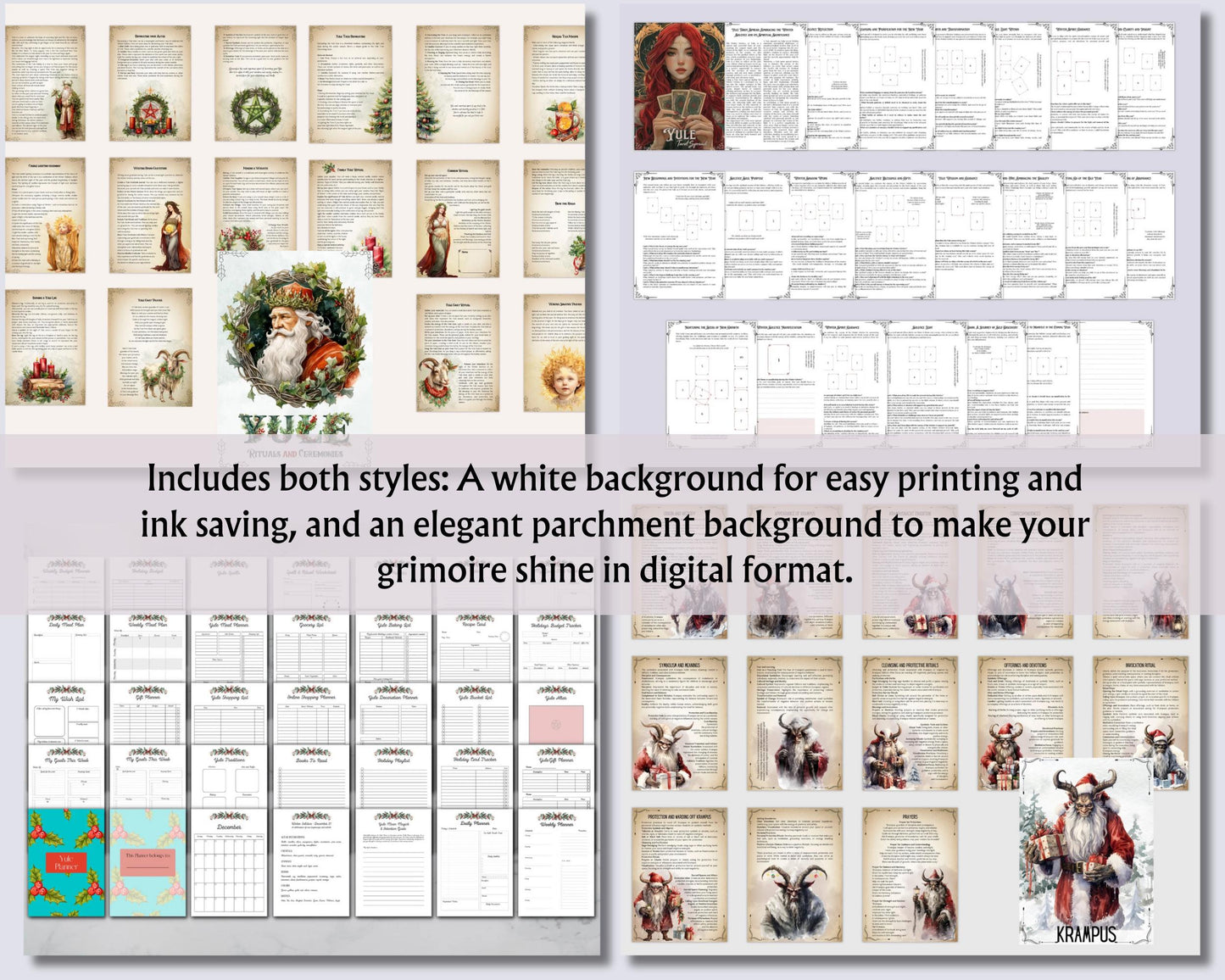Image resolution: width=1225 pixels, height=980 pixels.
Task: Open the 'This Planner belongs to' page
Action: [147, 862]
